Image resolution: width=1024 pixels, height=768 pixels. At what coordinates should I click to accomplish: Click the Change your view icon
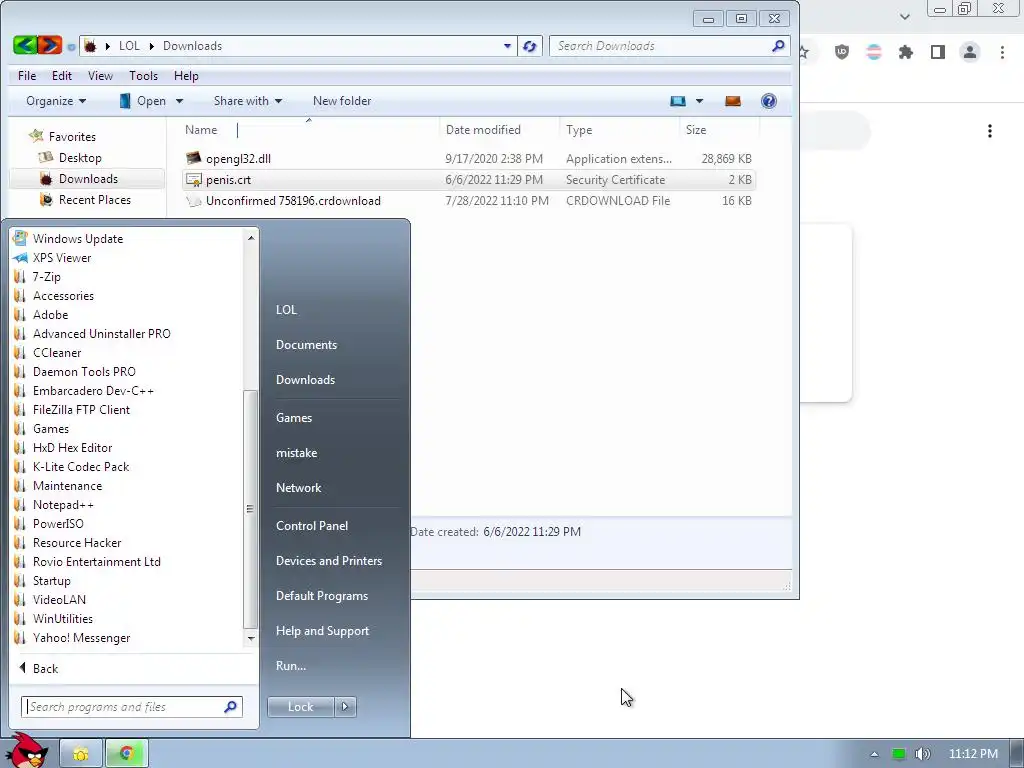pyautogui.click(x=678, y=101)
